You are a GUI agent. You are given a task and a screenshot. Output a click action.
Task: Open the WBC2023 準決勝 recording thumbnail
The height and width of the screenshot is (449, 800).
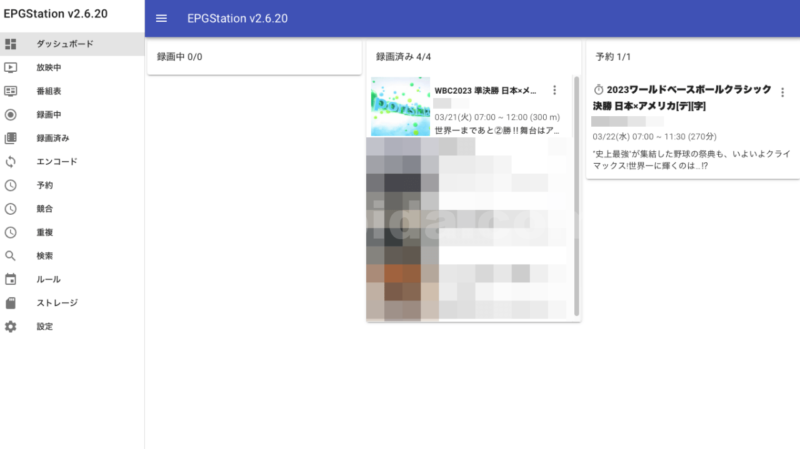pos(401,106)
